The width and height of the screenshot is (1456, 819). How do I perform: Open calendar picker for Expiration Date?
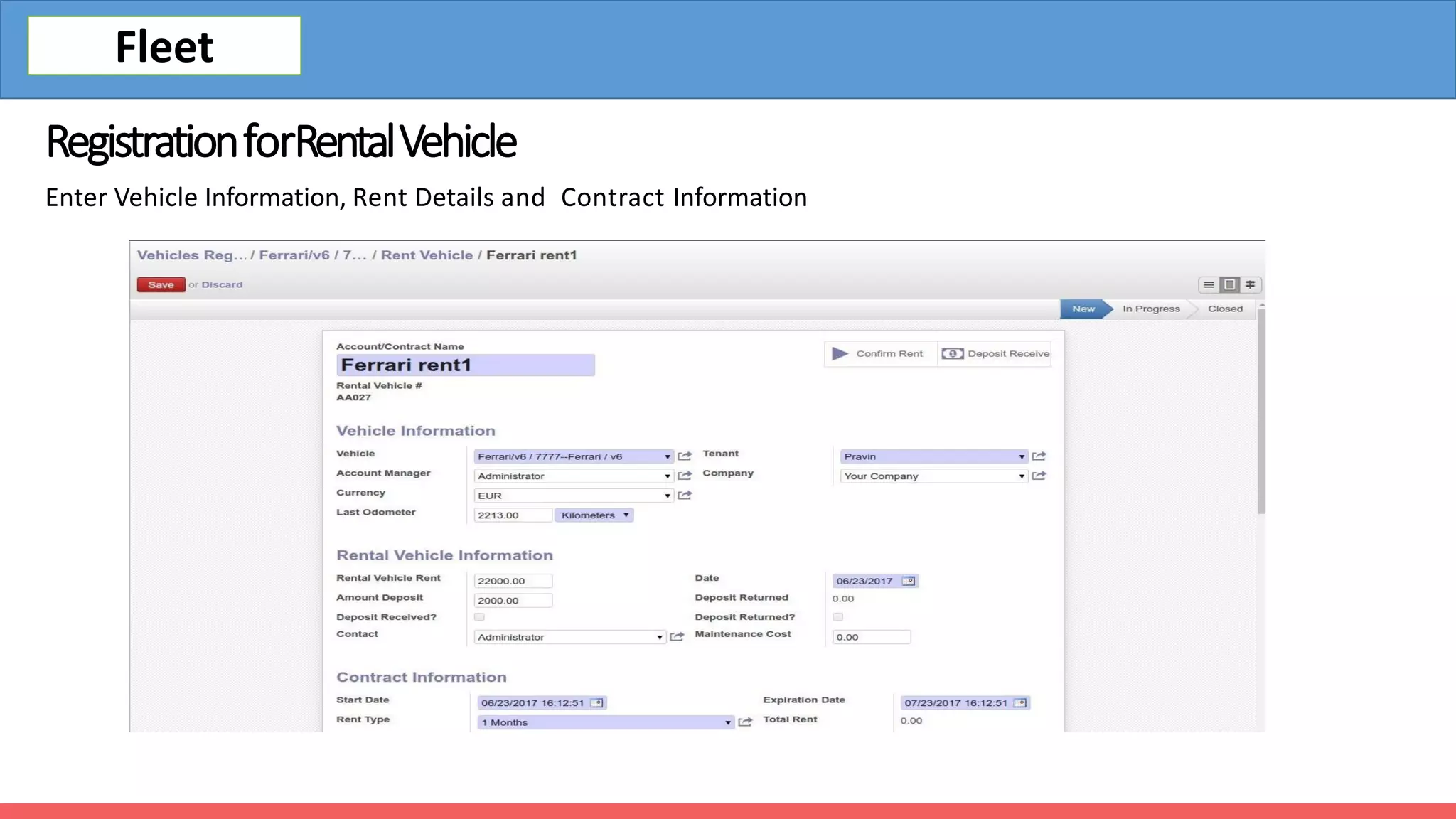point(1019,703)
